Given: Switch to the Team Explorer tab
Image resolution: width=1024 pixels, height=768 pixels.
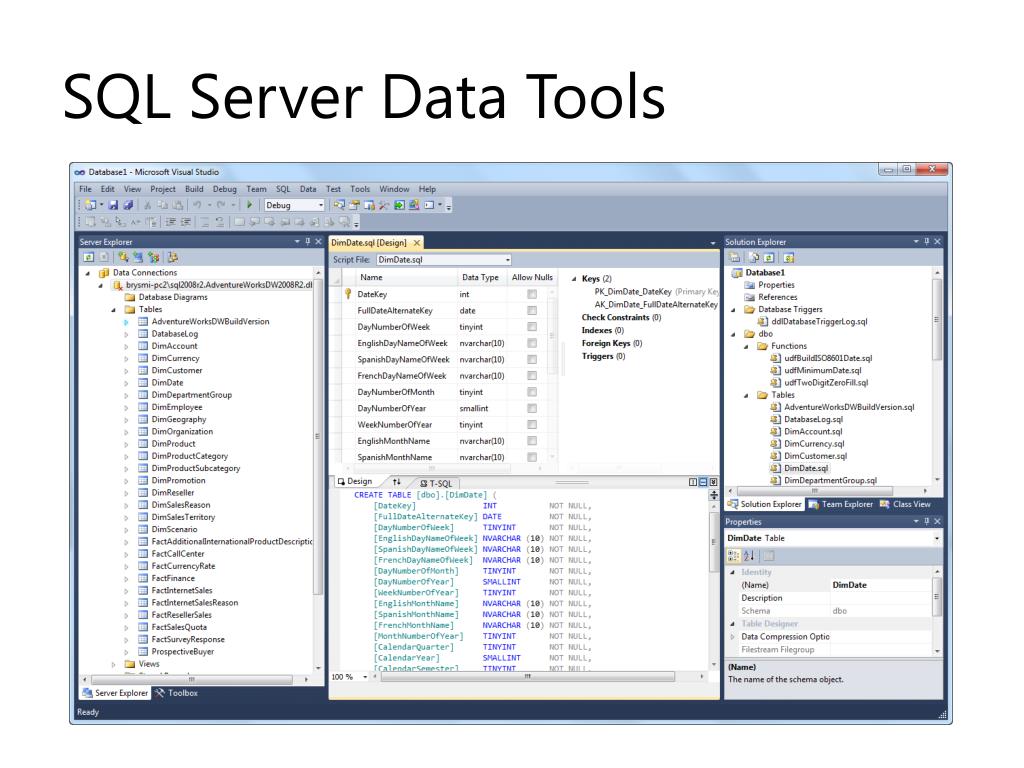Looking at the screenshot, I should (x=841, y=504).
